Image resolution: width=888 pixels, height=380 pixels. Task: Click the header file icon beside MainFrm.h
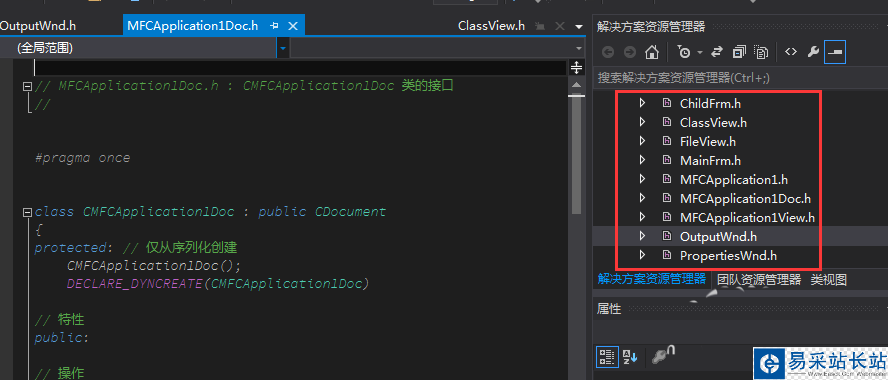coord(667,160)
